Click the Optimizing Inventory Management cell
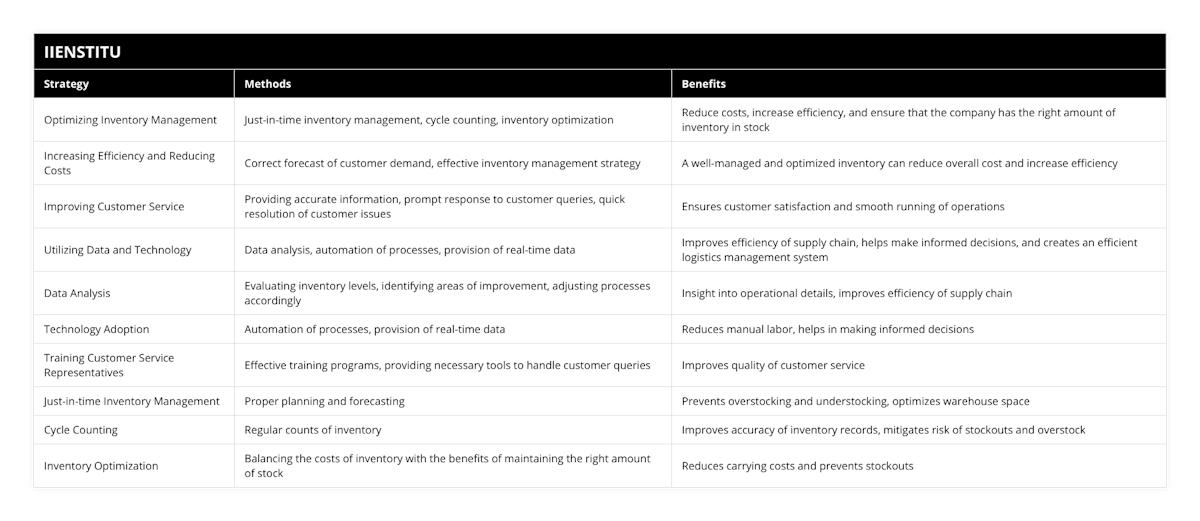The height and width of the screenshot is (521, 1200). pyautogui.click(x=134, y=120)
